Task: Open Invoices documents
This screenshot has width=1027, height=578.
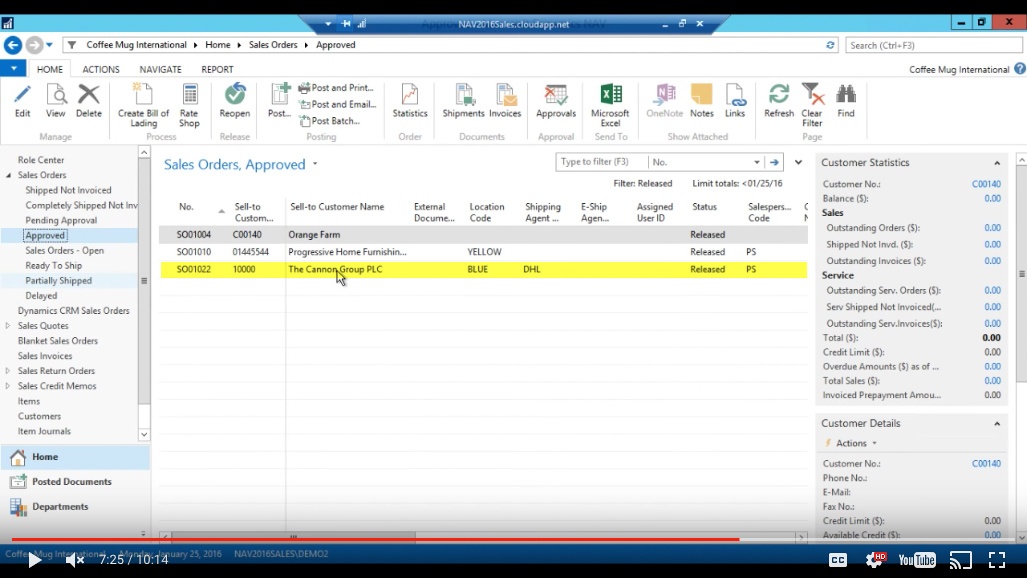Action: point(505,100)
